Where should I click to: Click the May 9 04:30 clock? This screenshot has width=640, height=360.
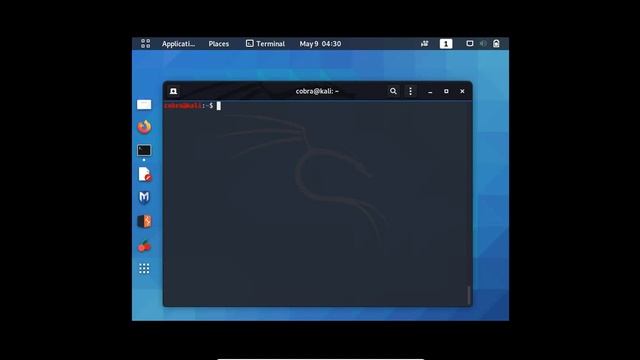pos(320,44)
